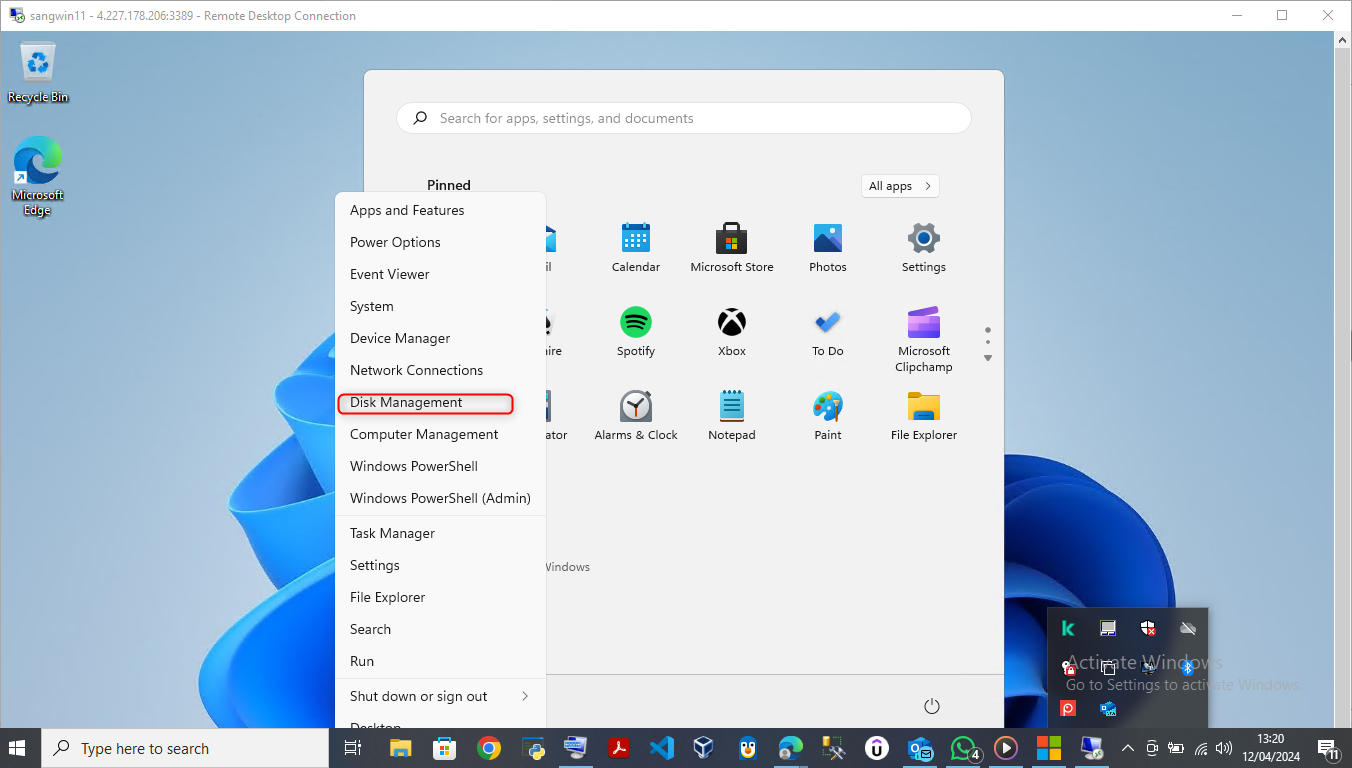Screen dimensions: 1352x768
Task: Click the Start menu power button
Action: coord(932,706)
